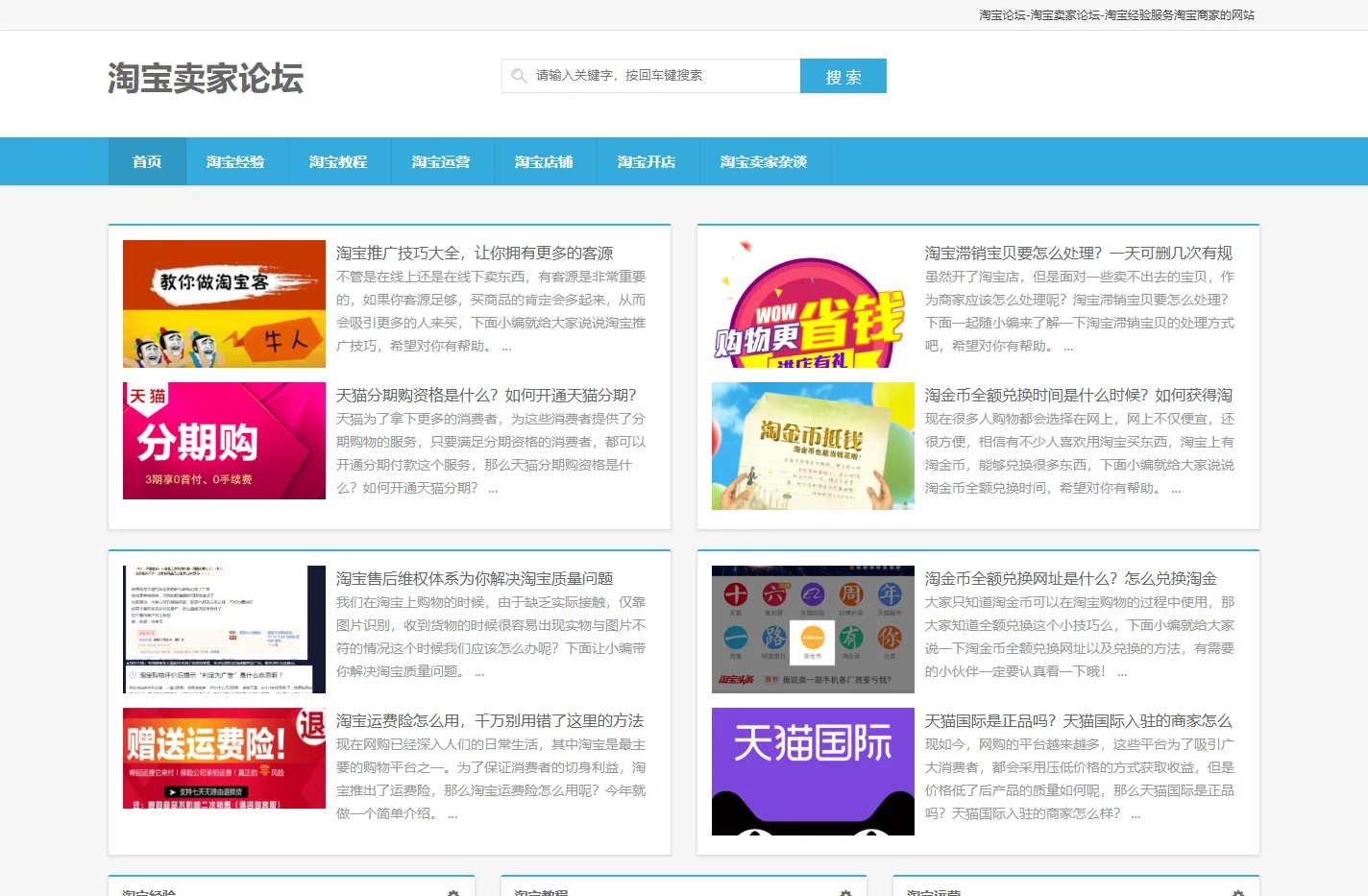Open the after-sales screenshot thumbnail
Image resolution: width=1368 pixels, height=896 pixels.
click(x=224, y=629)
